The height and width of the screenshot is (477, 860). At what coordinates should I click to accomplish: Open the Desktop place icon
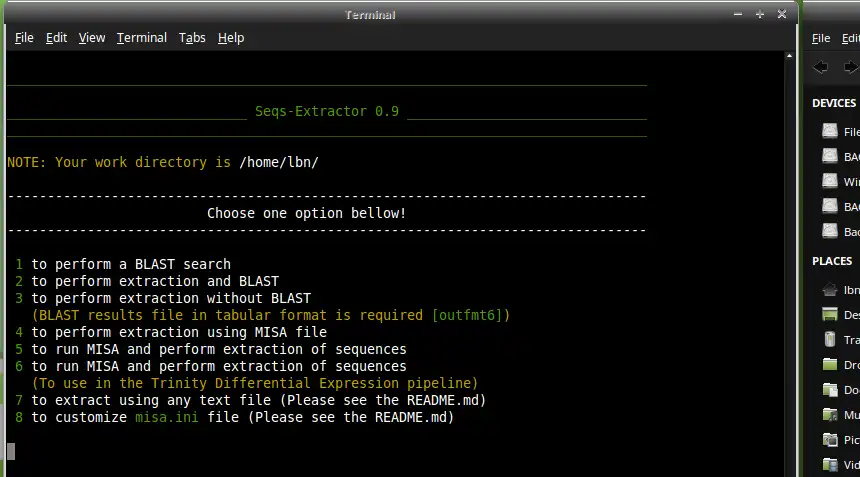pyautogui.click(x=830, y=314)
